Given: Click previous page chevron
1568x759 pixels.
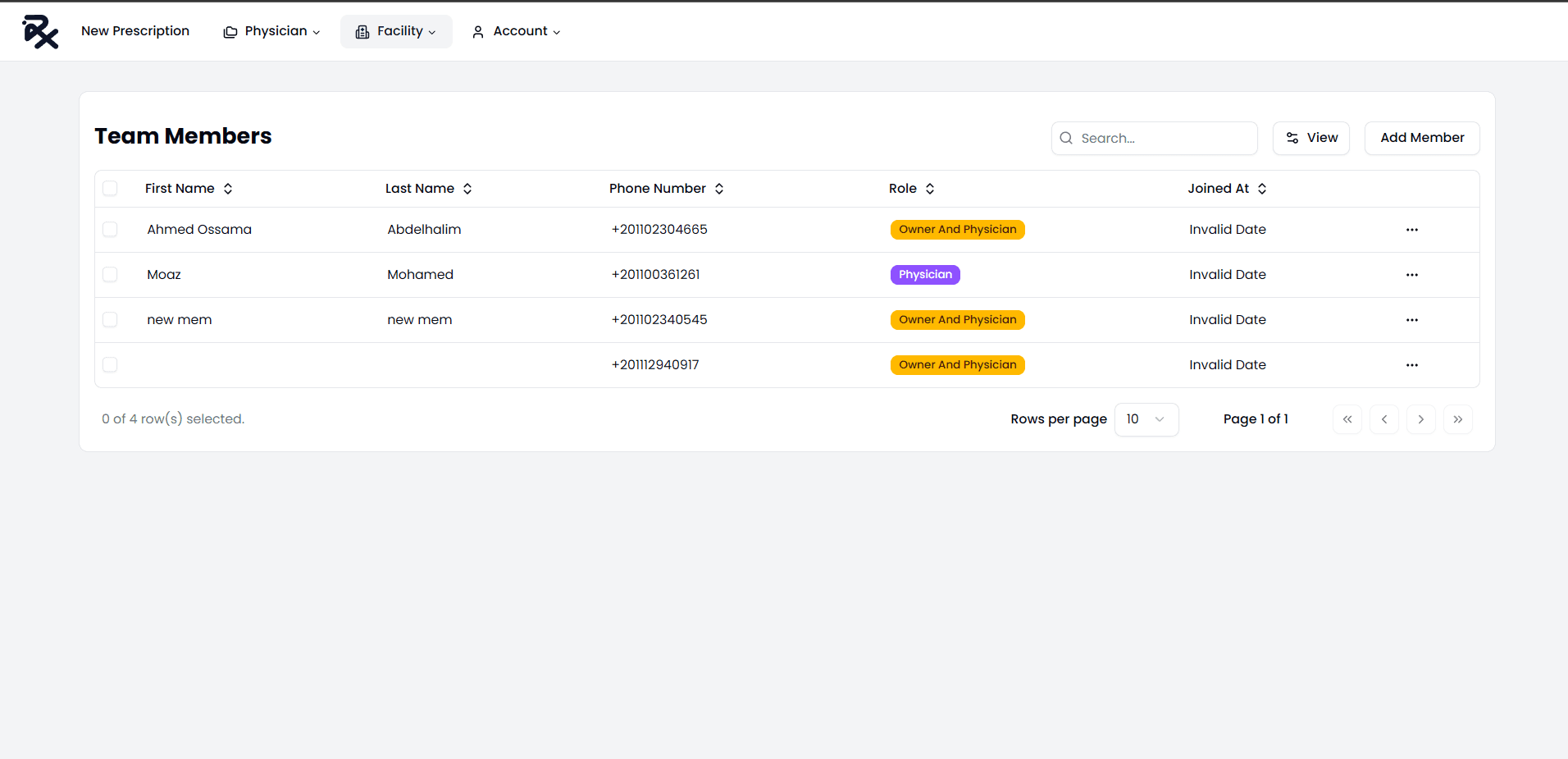Looking at the screenshot, I should [1383, 419].
